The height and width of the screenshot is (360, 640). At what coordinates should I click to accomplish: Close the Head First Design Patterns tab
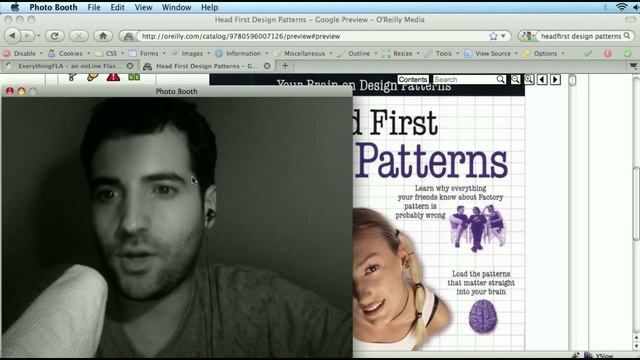coord(267,66)
